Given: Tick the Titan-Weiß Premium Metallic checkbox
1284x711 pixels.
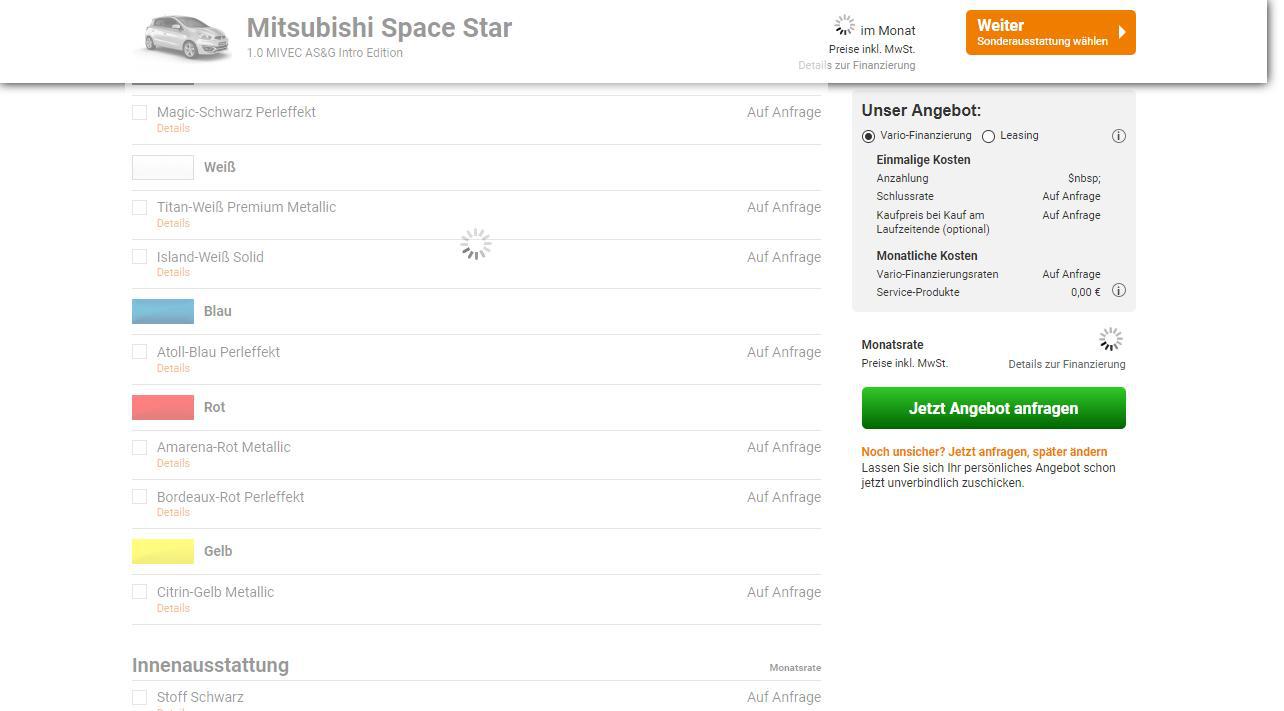Looking at the screenshot, I should [x=140, y=207].
